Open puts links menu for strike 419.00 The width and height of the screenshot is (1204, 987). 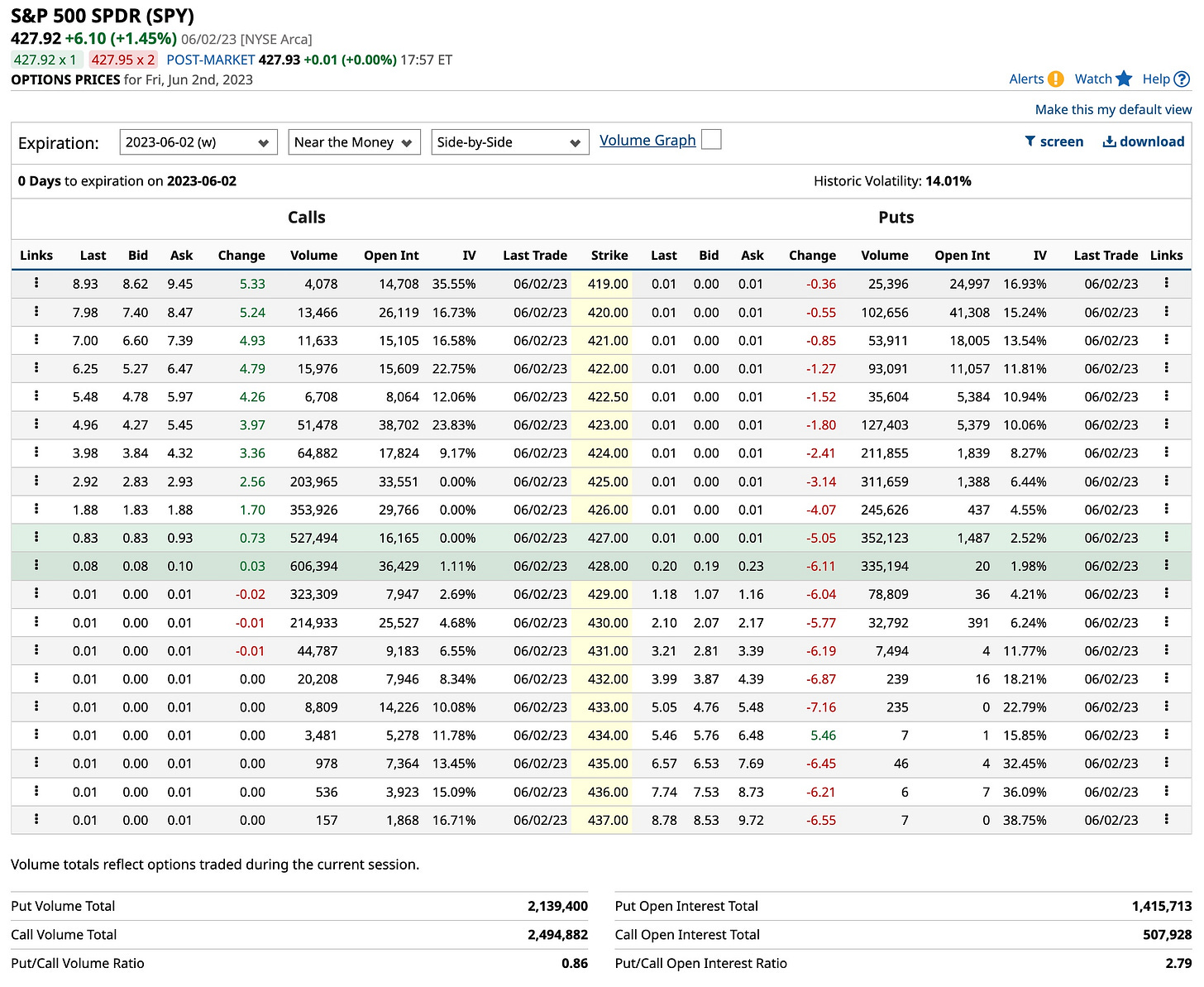pyautogui.click(x=1167, y=283)
